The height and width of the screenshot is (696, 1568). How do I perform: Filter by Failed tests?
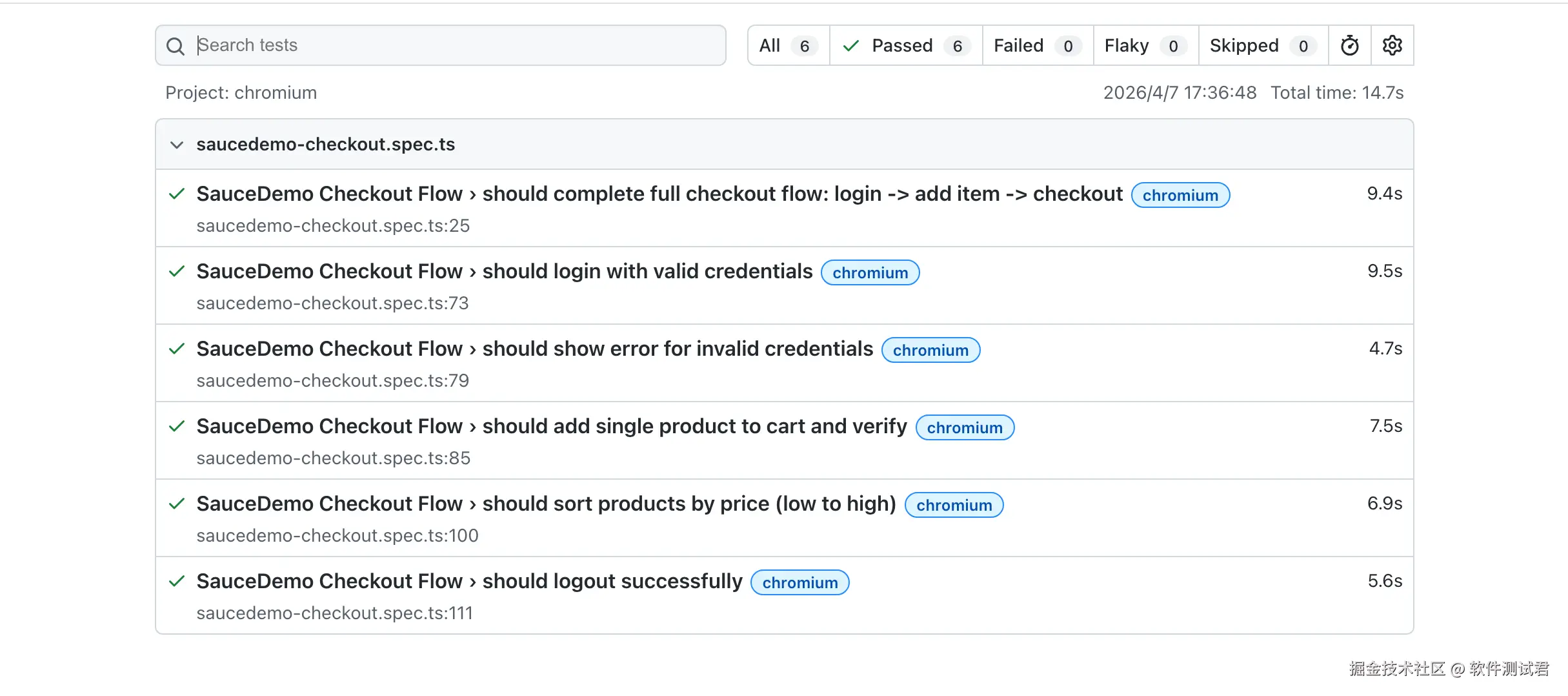[1037, 46]
